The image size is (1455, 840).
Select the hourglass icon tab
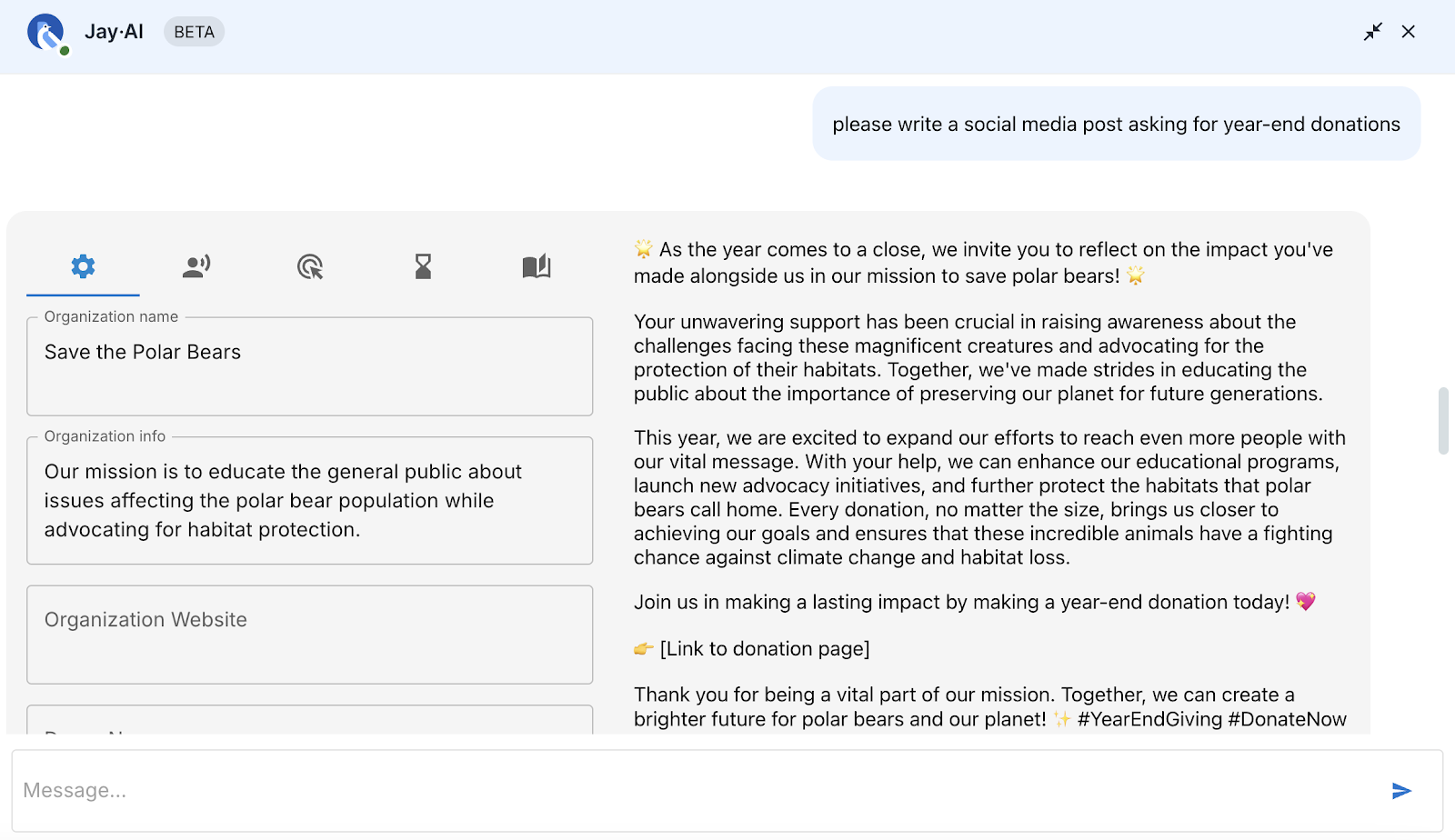tap(423, 266)
